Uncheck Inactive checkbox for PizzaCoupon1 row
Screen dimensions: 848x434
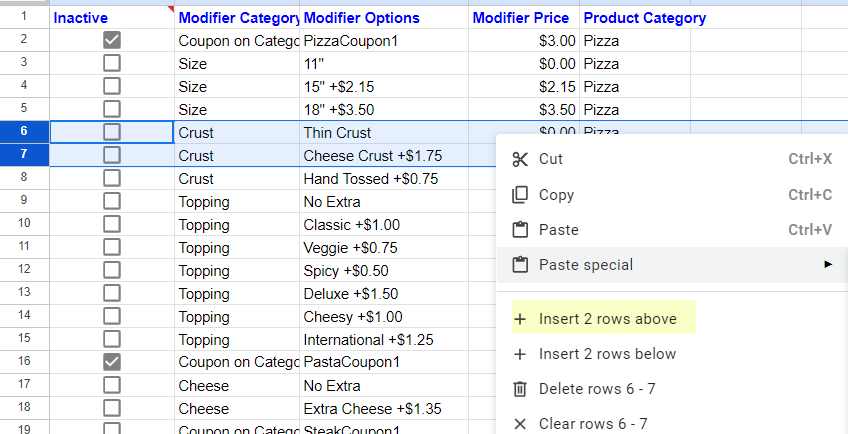pyautogui.click(x=112, y=41)
